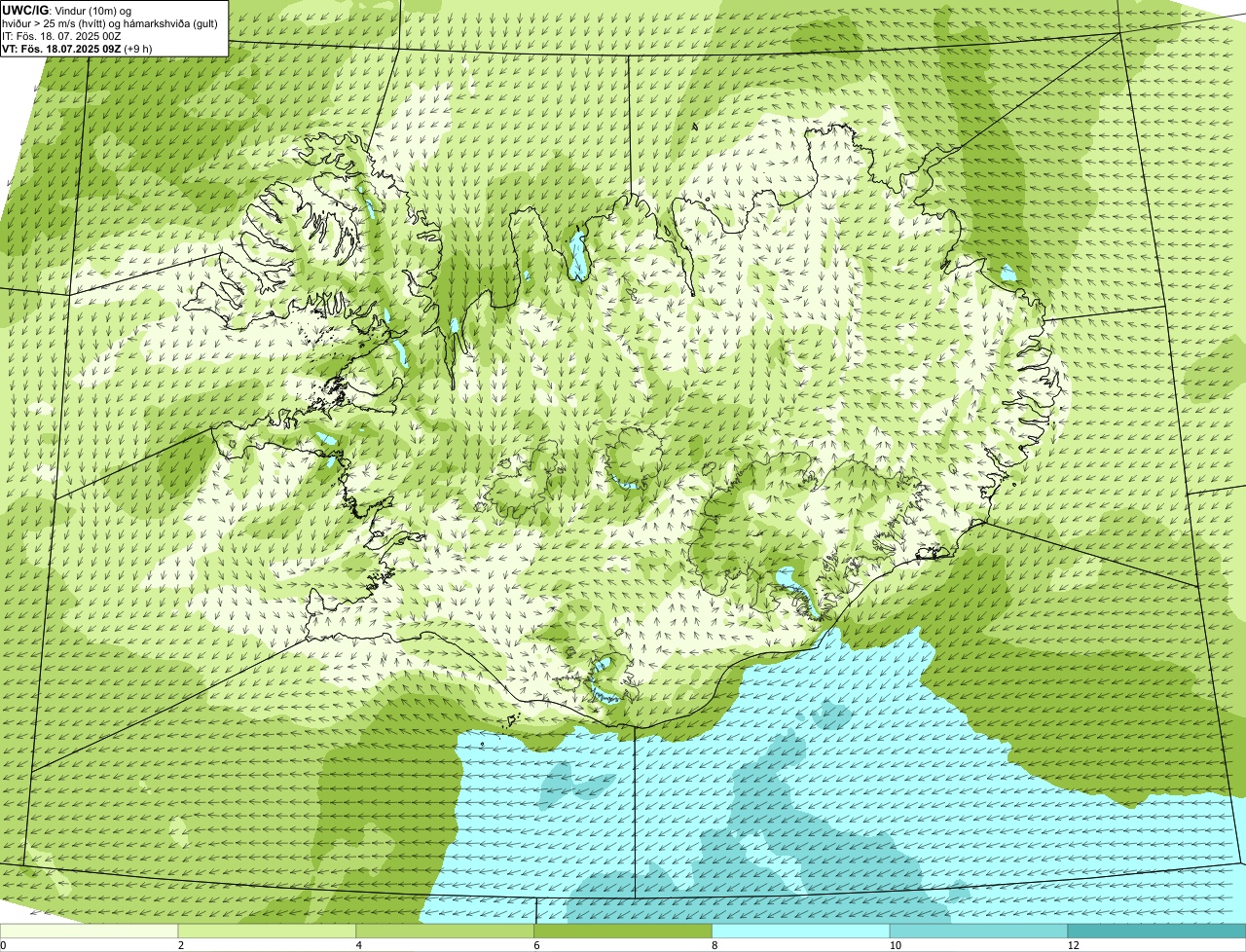This screenshot has width=1246, height=952.
Task: Select the 10–12 m/s teal legend swatch
Action: pyautogui.click(x=979, y=931)
